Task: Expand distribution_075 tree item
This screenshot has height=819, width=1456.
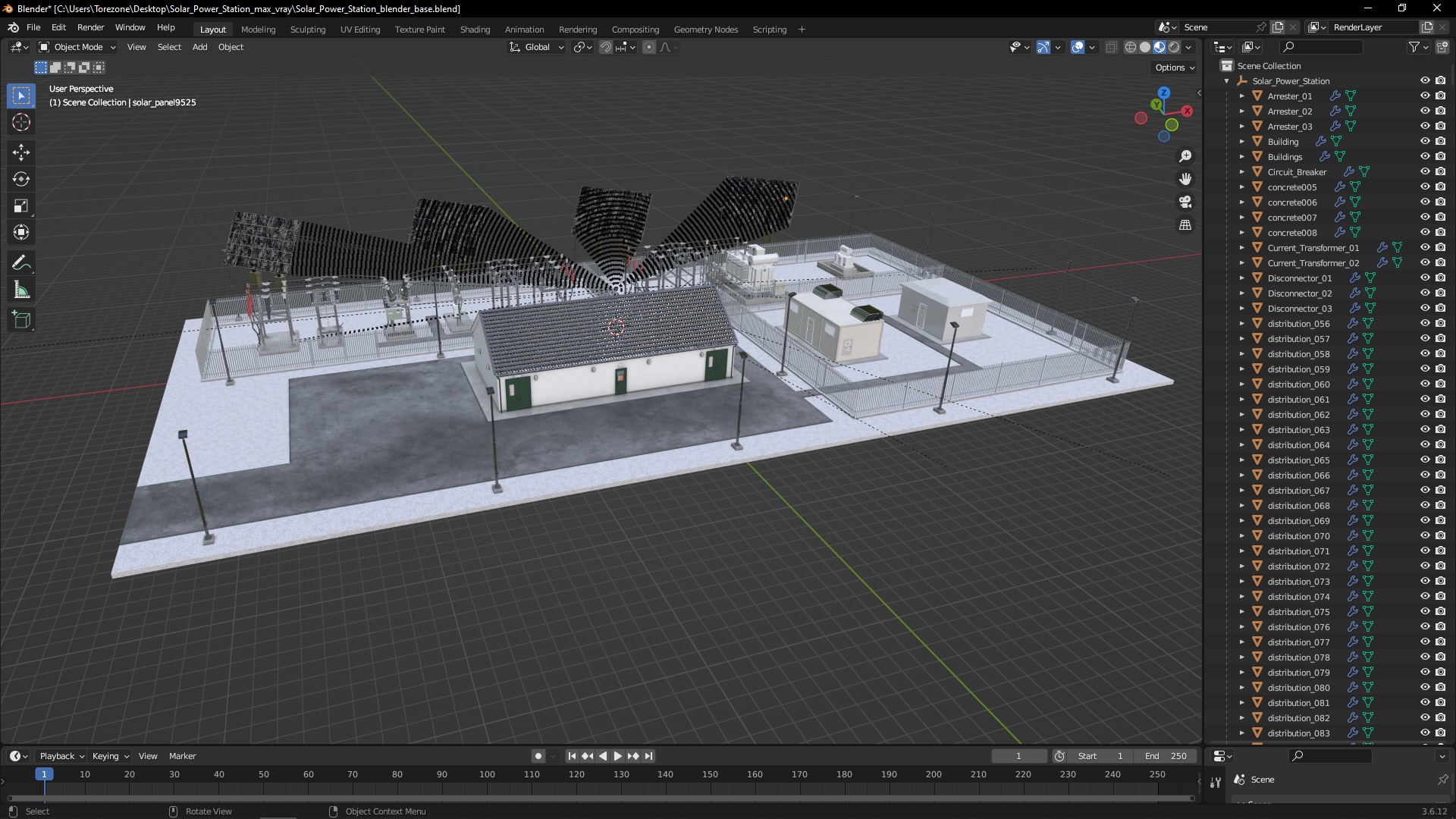Action: pos(1241,612)
